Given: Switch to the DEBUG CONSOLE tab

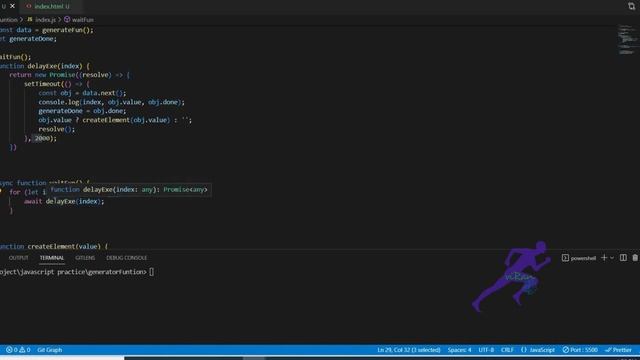Looking at the screenshot, I should [127, 258].
